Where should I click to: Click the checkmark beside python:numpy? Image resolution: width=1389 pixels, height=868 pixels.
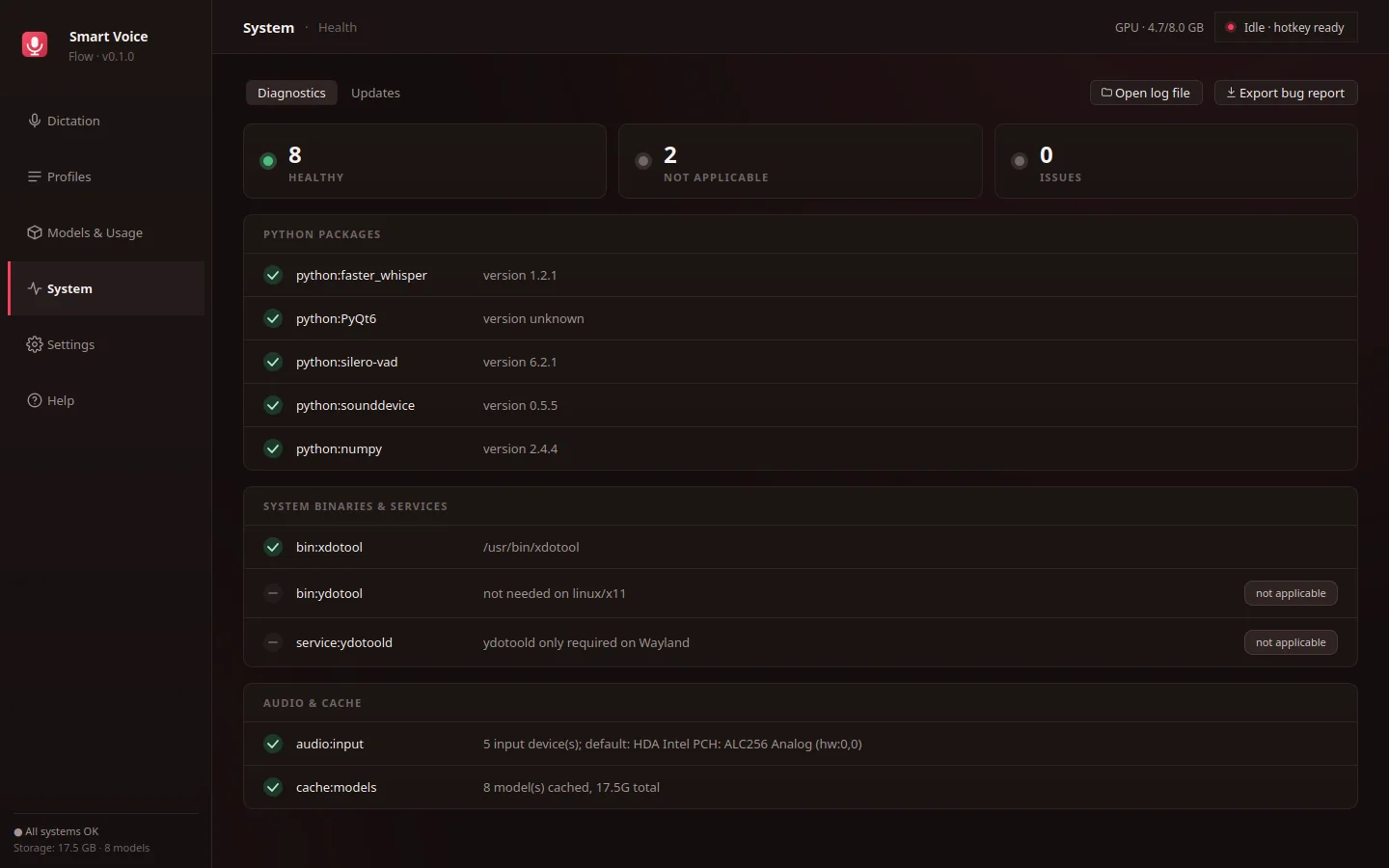(273, 448)
